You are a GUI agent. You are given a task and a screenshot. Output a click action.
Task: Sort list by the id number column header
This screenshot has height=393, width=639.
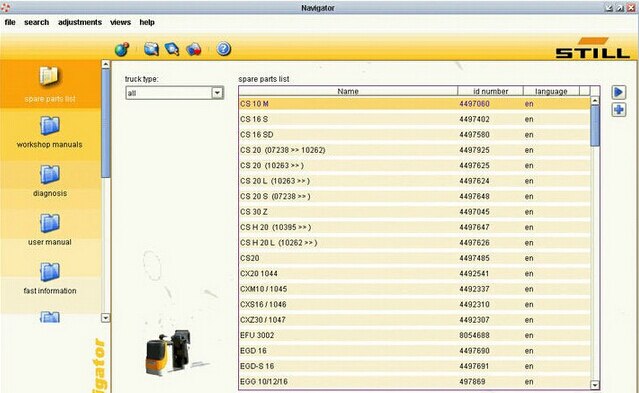coord(490,91)
